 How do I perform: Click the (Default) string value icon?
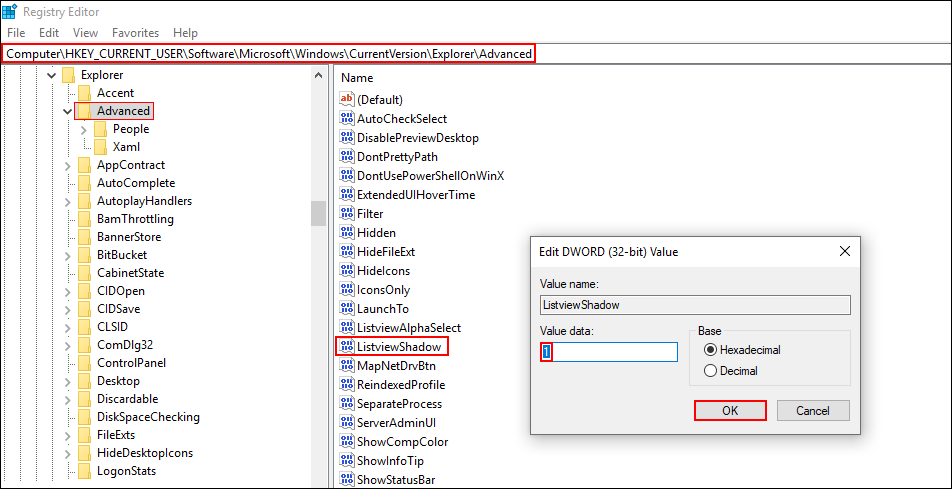tap(347, 100)
